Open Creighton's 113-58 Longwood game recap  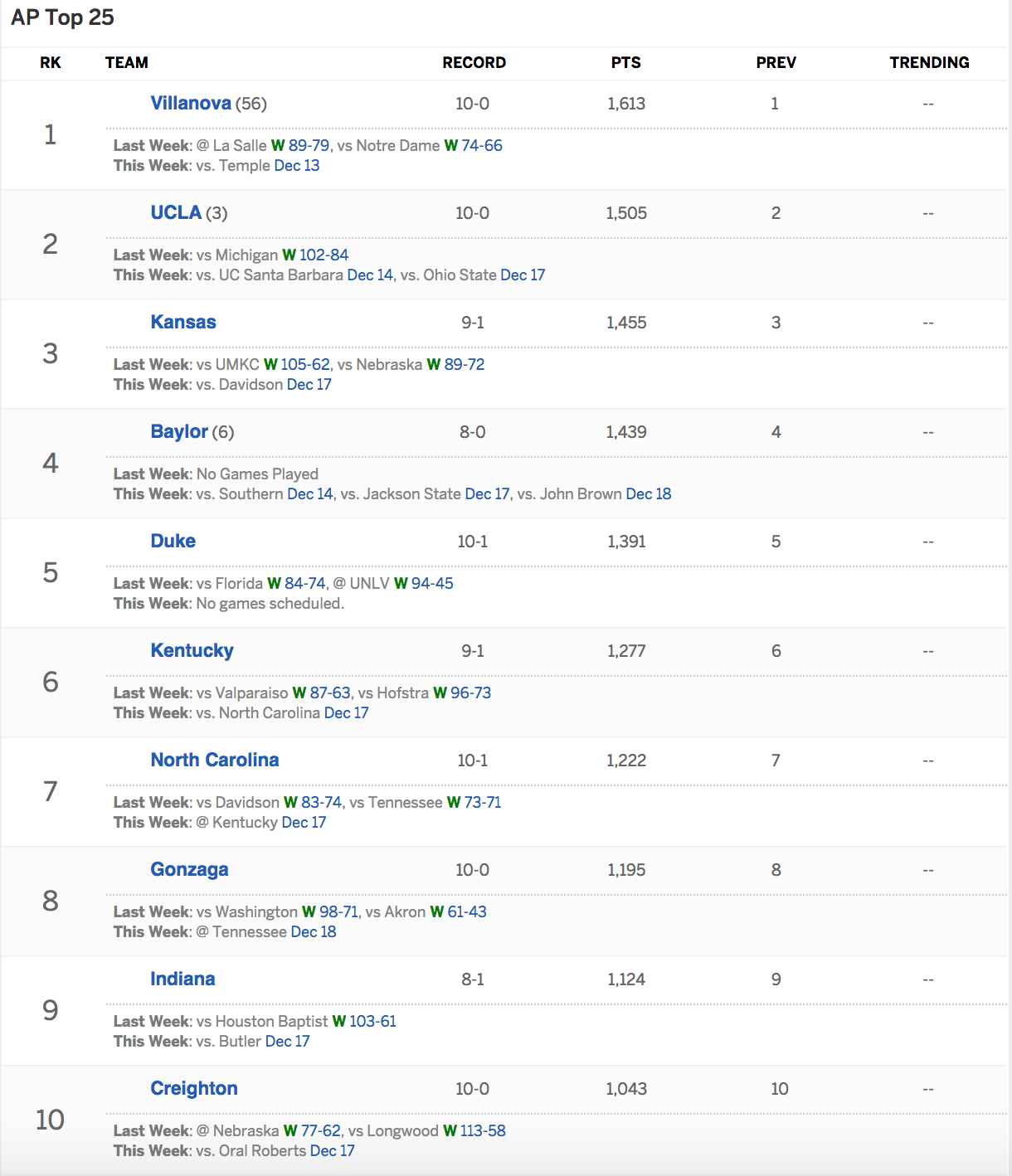point(483,1130)
